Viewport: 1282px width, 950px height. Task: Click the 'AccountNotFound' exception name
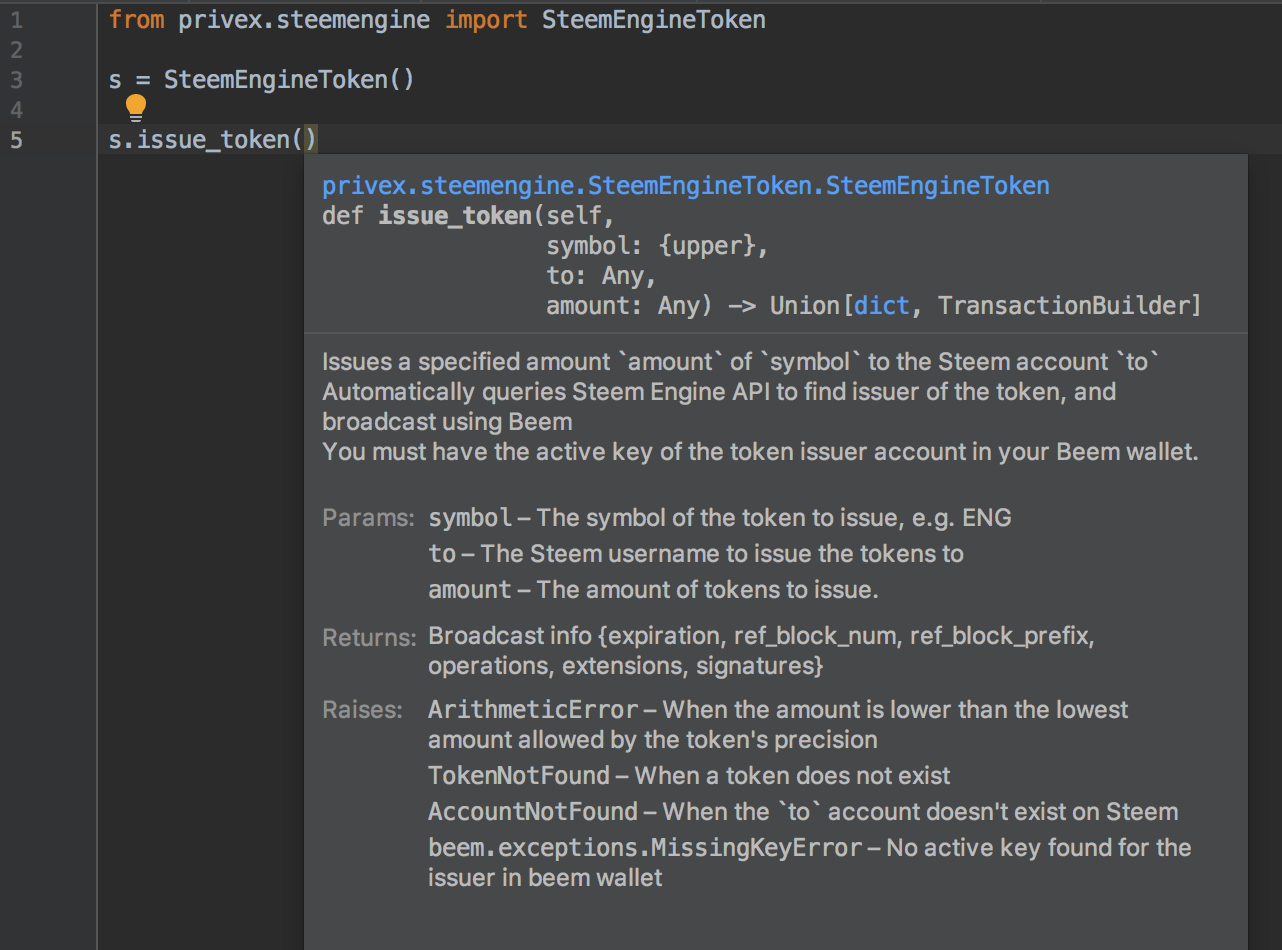point(533,811)
